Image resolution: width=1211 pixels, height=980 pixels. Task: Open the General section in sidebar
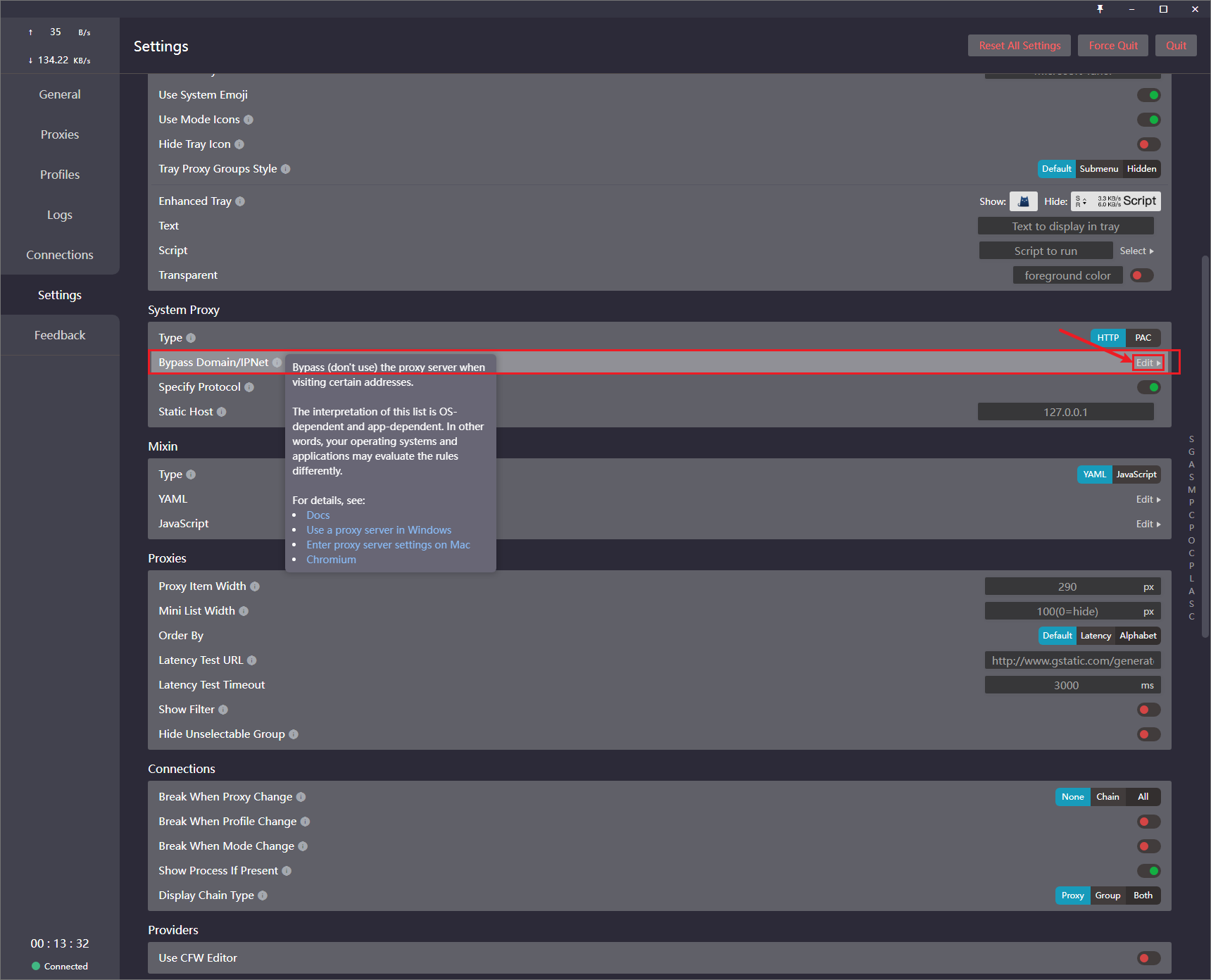60,94
